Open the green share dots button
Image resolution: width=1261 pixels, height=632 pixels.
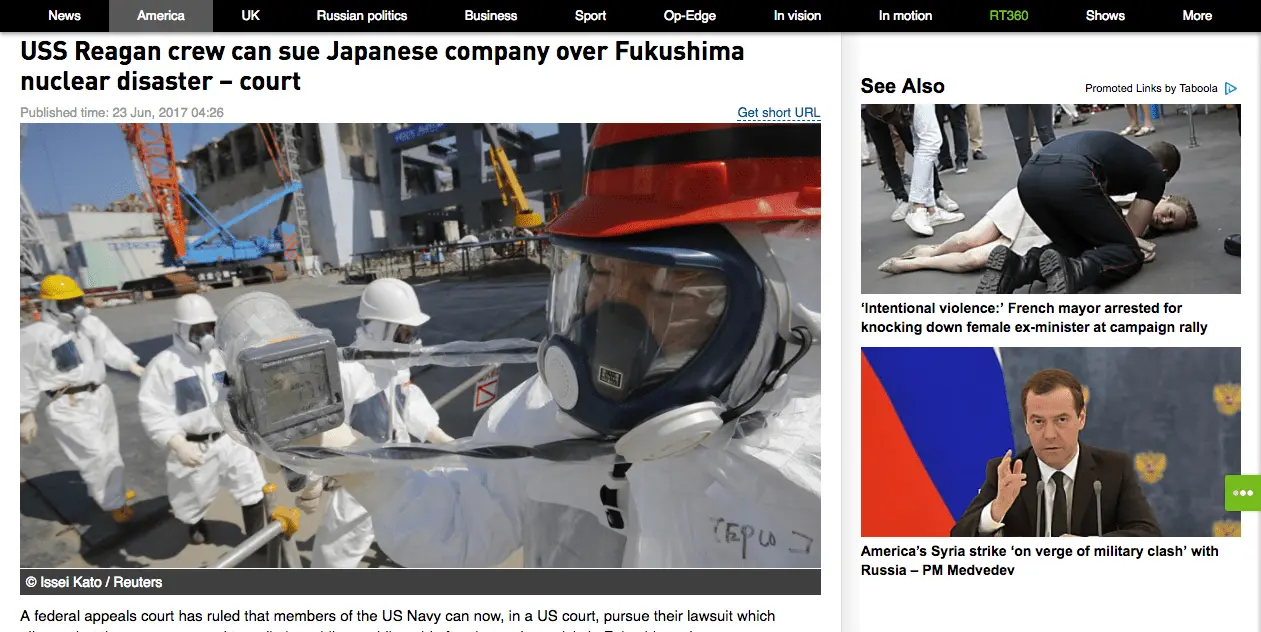pos(1243,493)
